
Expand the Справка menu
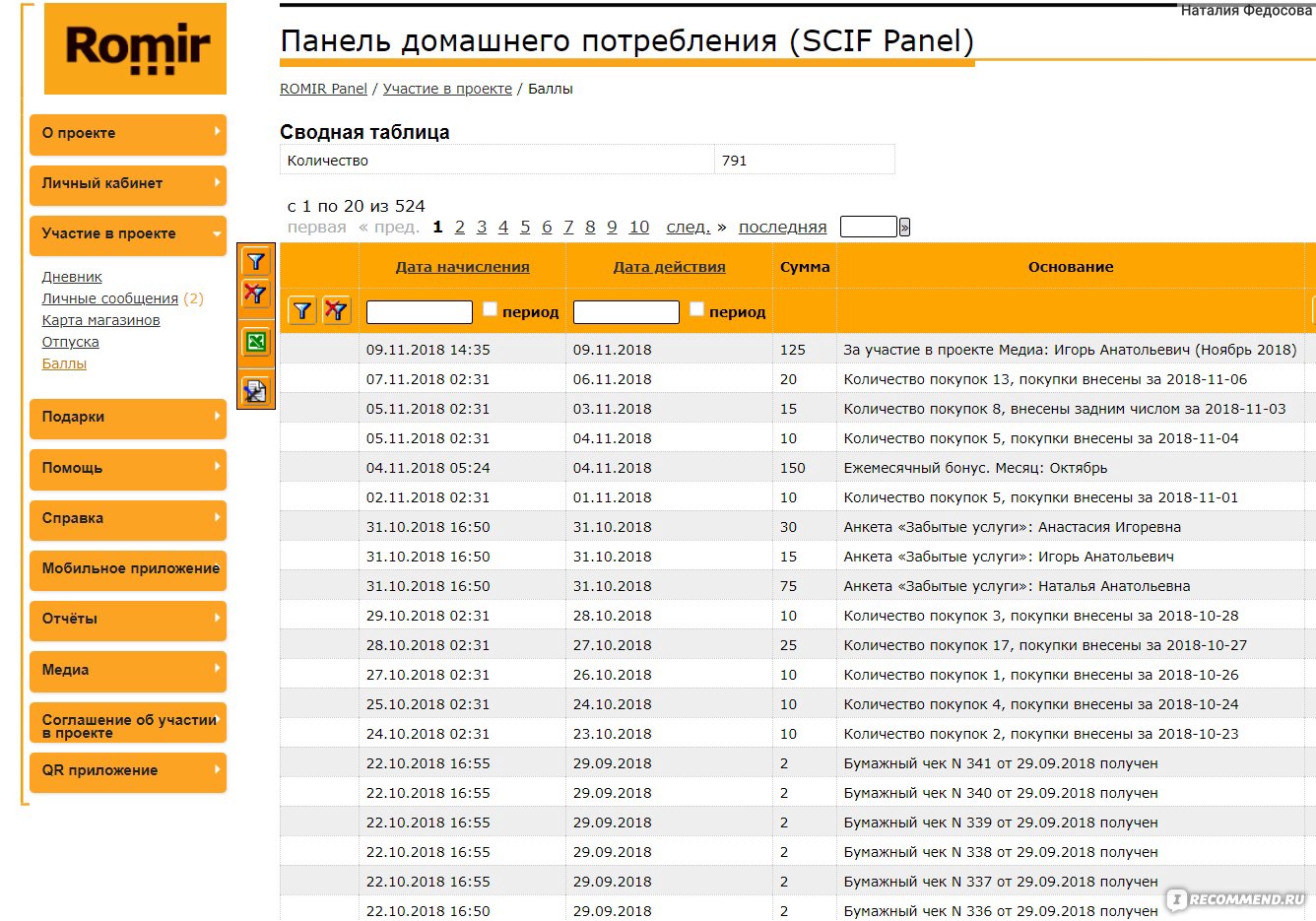[128, 518]
